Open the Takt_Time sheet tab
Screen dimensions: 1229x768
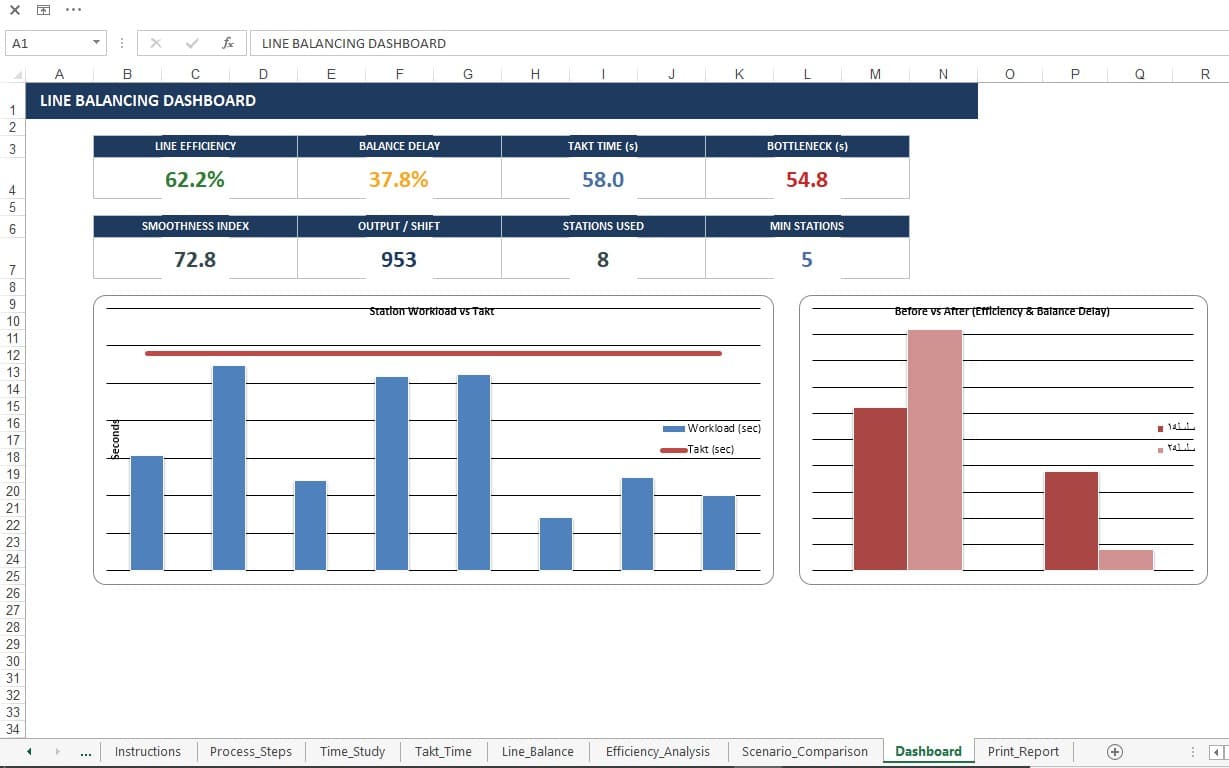(x=443, y=751)
